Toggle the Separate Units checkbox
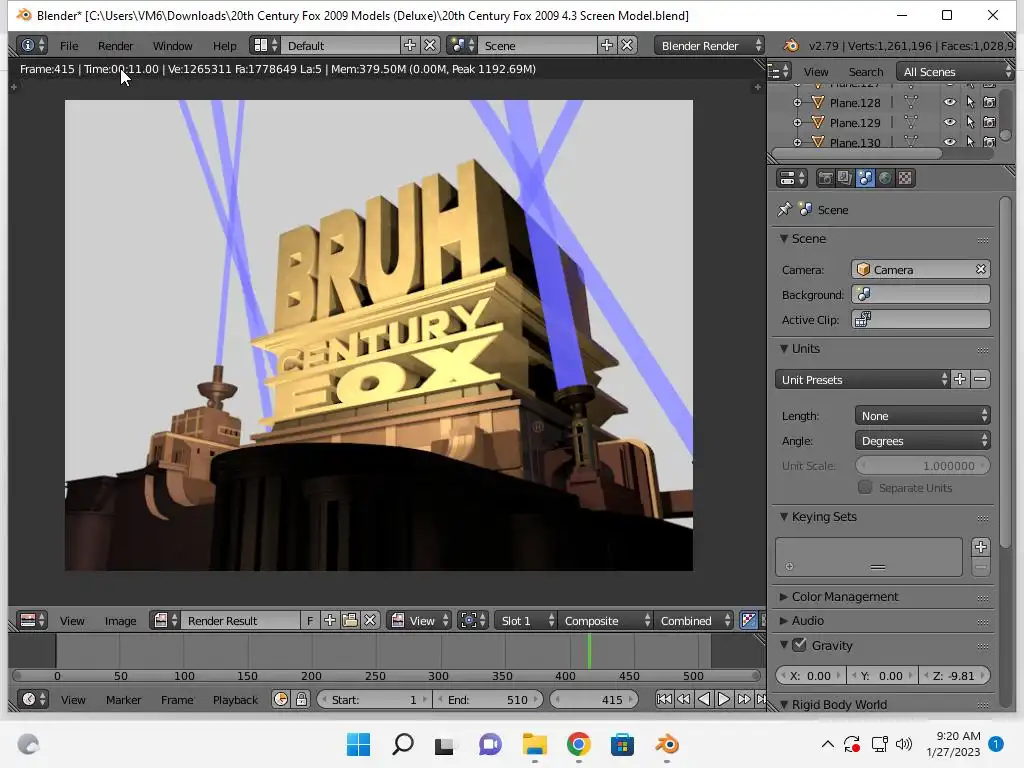The height and width of the screenshot is (768, 1024). pos(865,487)
